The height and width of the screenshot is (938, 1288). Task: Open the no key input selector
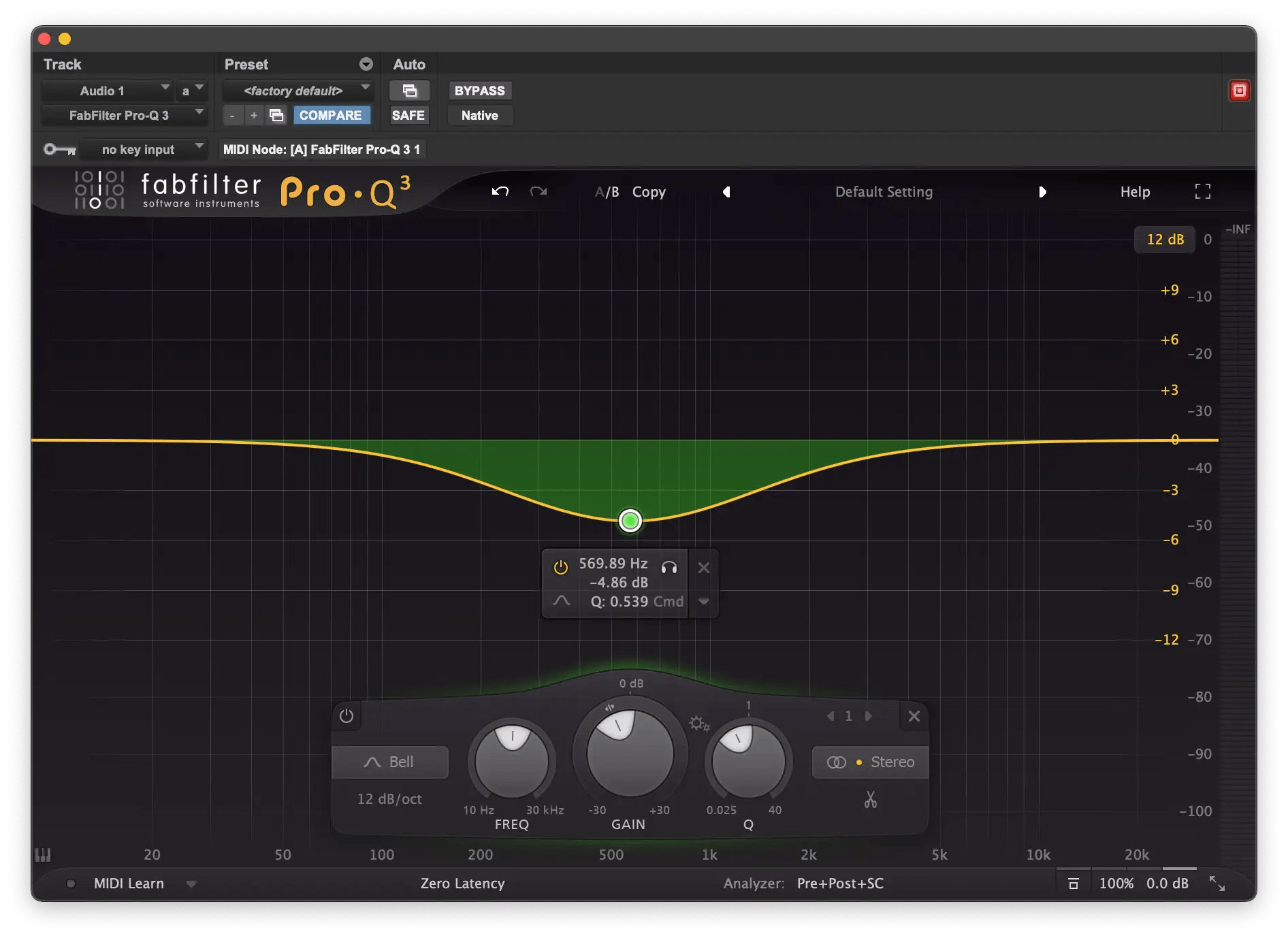tap(143, 149)
